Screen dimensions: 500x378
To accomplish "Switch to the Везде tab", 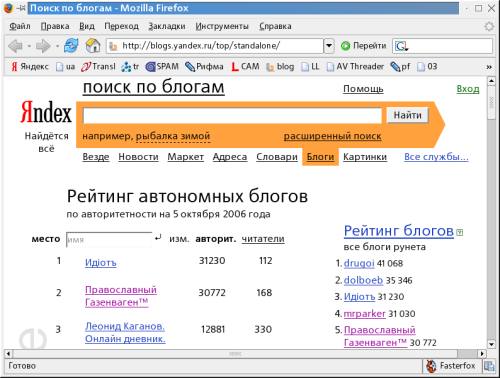I will point(96,157).
